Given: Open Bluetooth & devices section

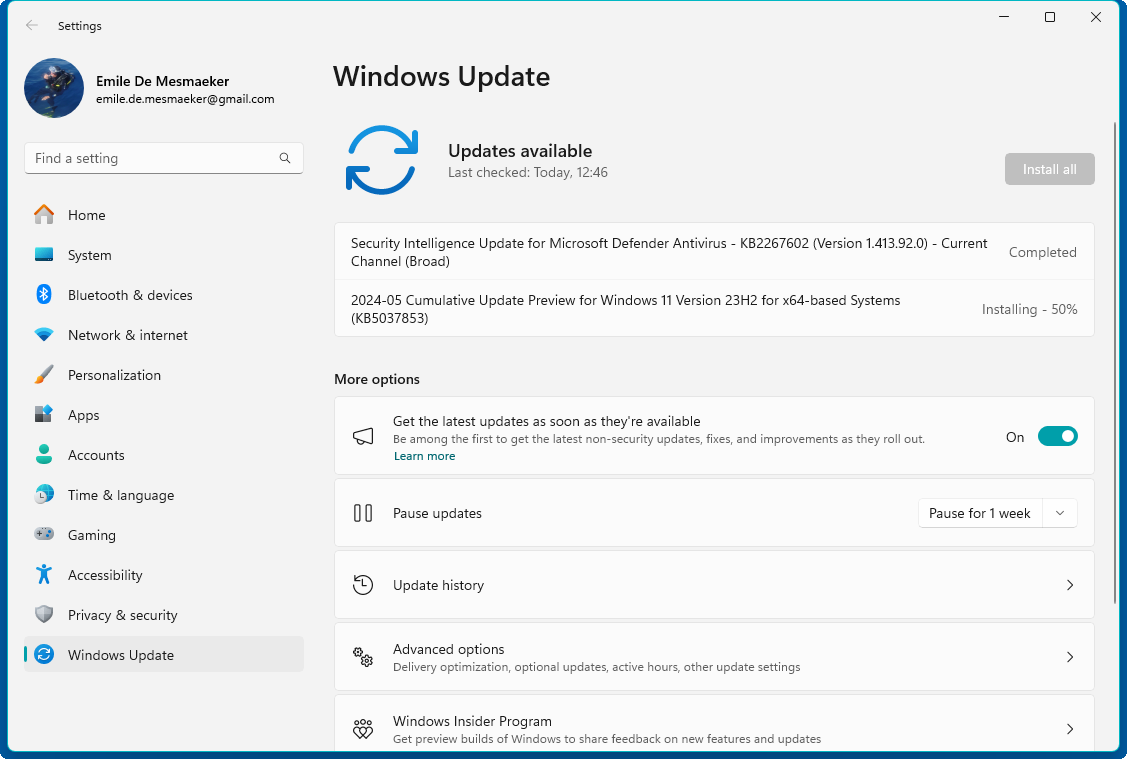Looking at the screenshot, I should pos(164,295).
